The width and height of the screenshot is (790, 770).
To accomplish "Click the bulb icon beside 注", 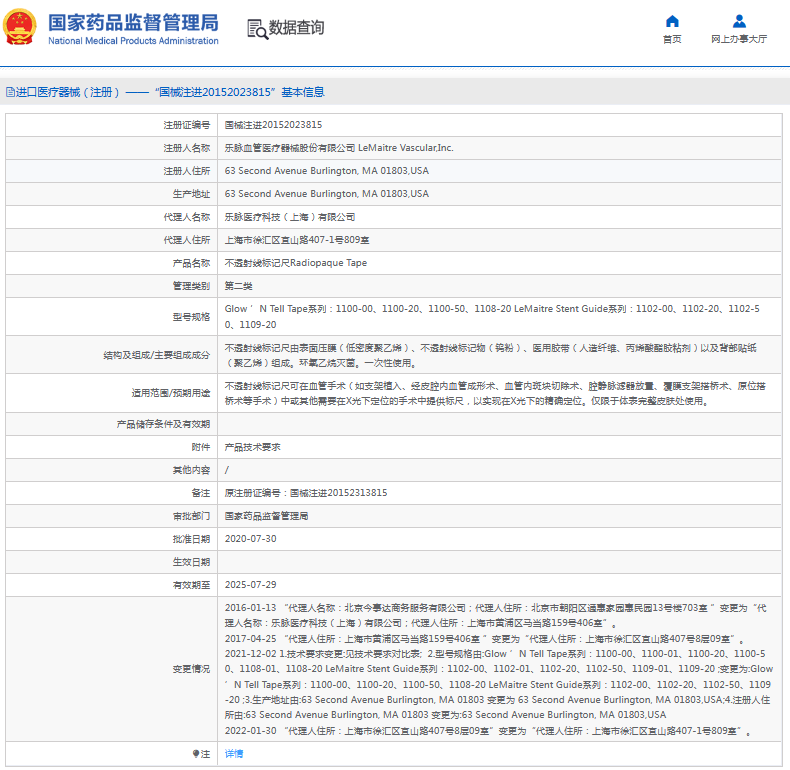I will click(196, 753).
